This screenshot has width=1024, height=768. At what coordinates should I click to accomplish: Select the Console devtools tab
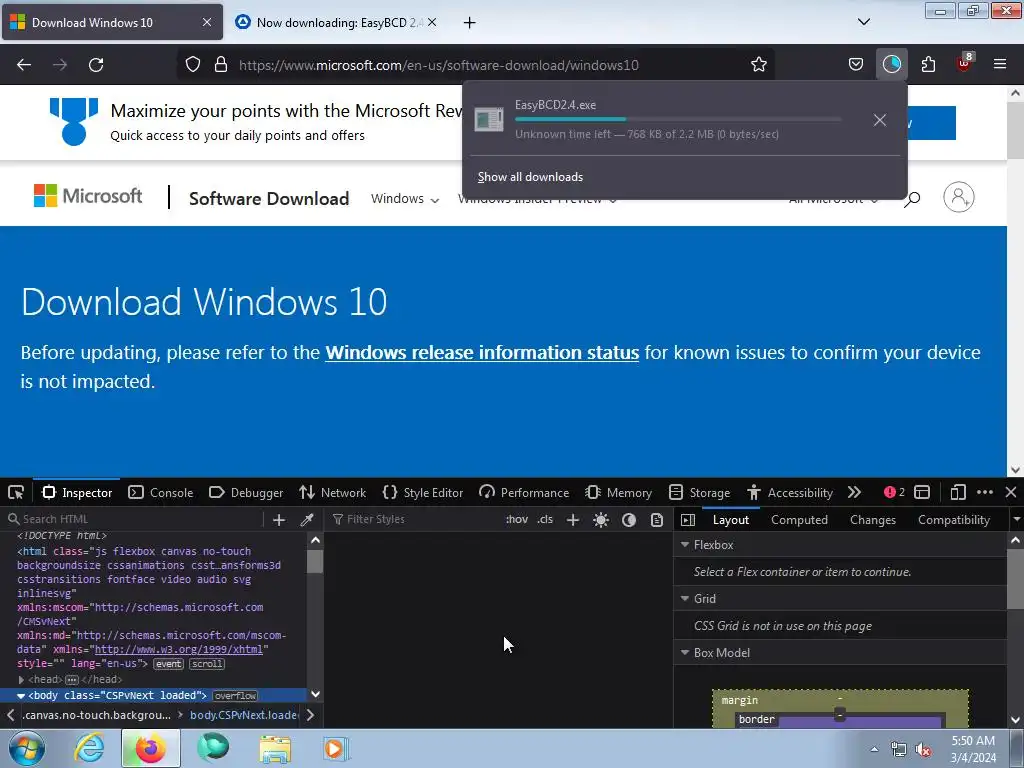tap(161, 492)
